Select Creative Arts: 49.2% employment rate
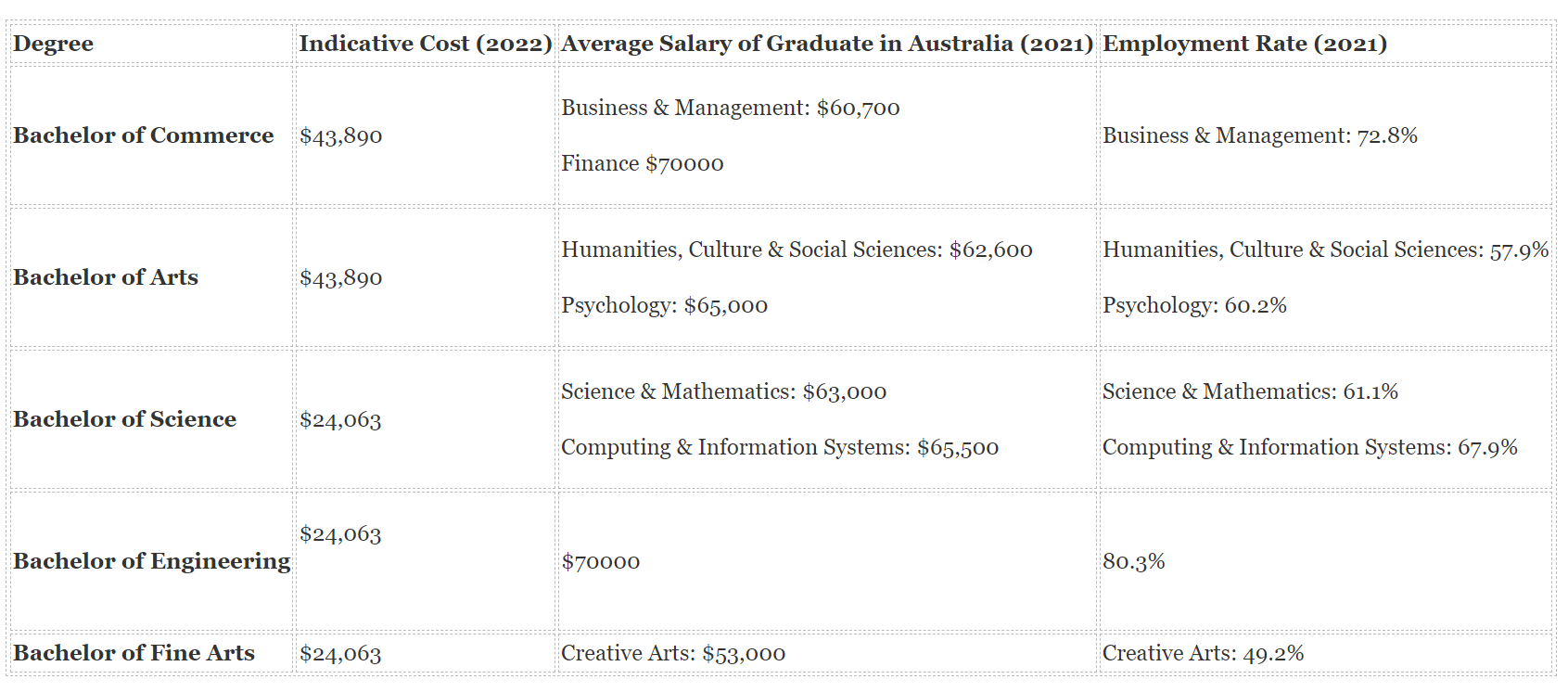 pos(1203,653)
